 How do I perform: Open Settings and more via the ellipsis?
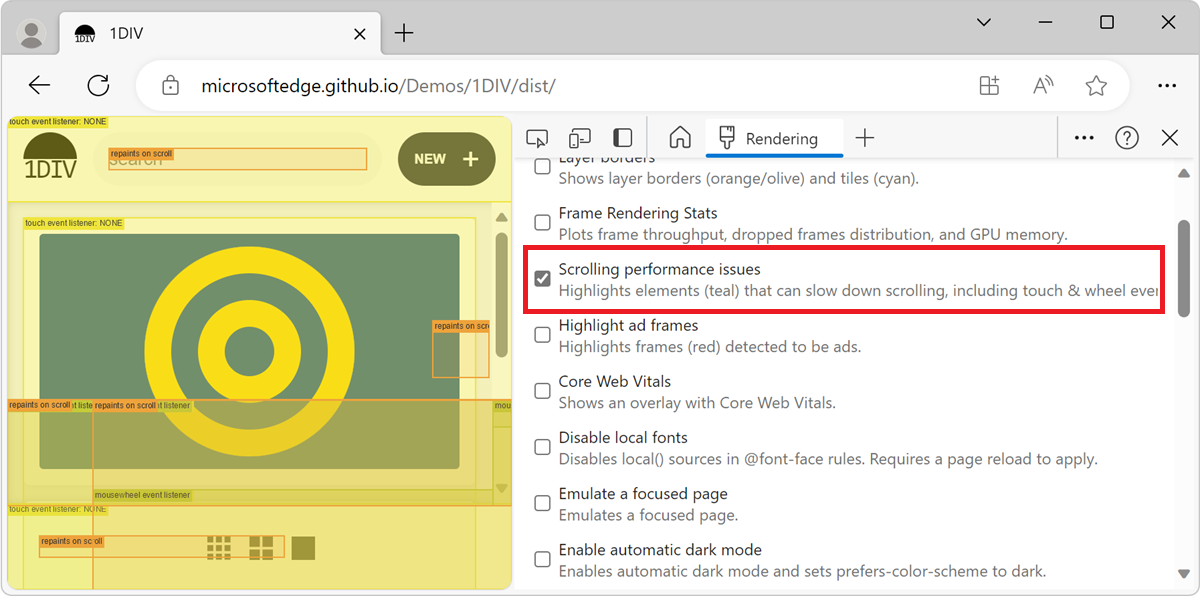(1167, 86)
